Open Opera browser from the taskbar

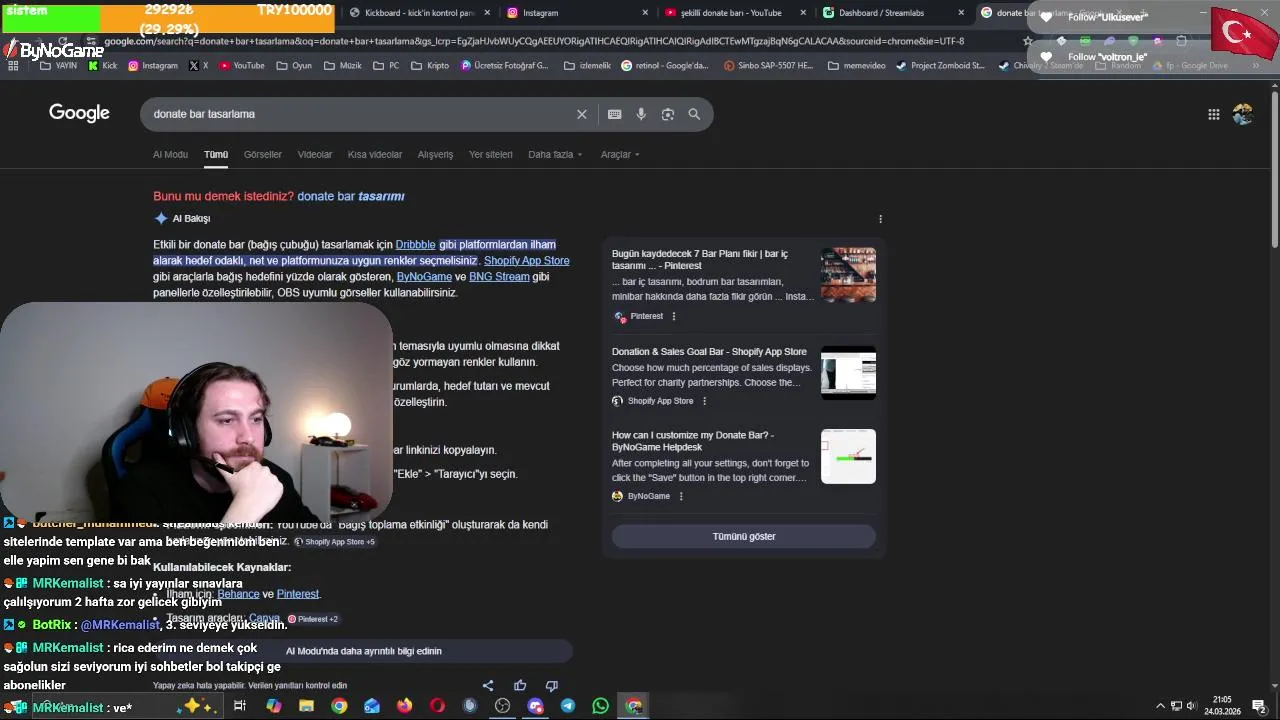[x=437, y=705]
